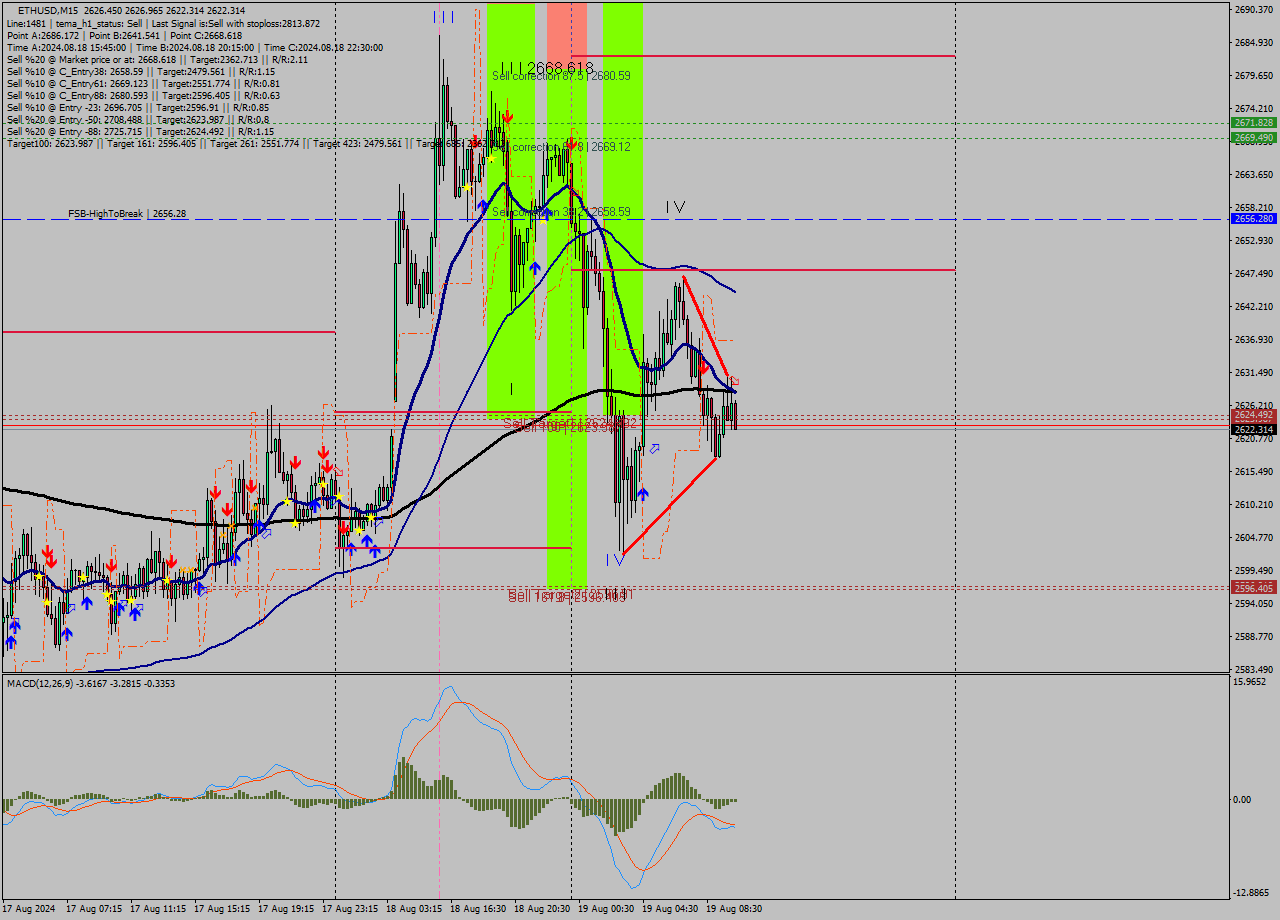The height and width of the screenshot is (920, 1280).
Task: Click the '17 Aug 07:15' time axis label
Action: coord(94,909)
